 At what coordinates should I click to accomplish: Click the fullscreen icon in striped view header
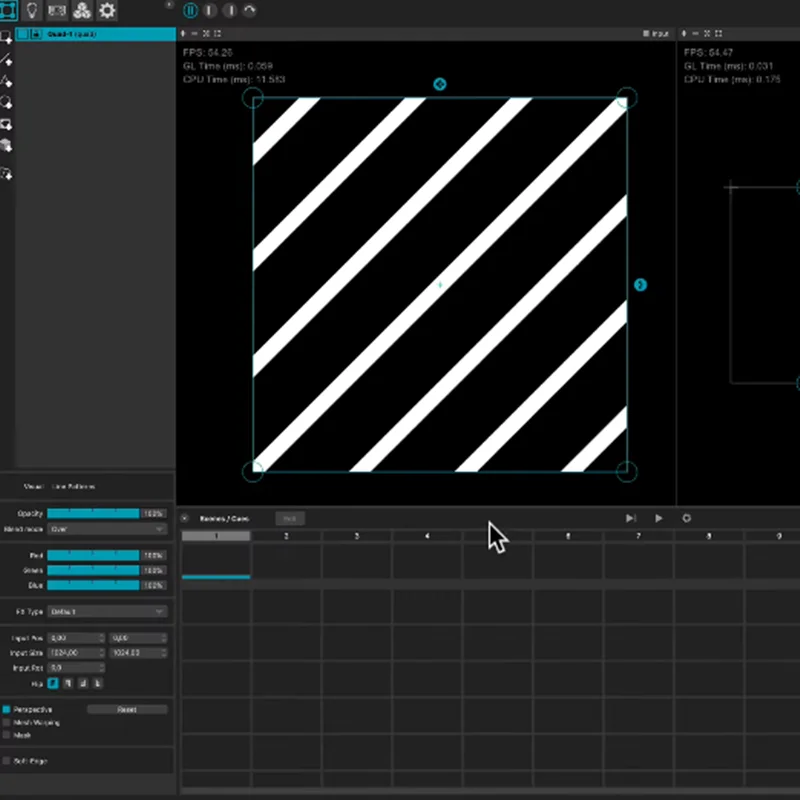218,34
